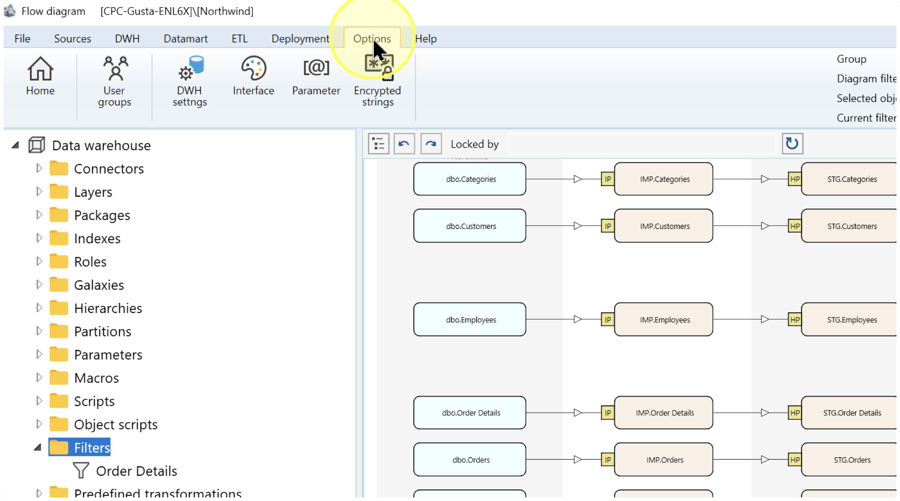Collapse the Data warehouse root node

(15, 146)
